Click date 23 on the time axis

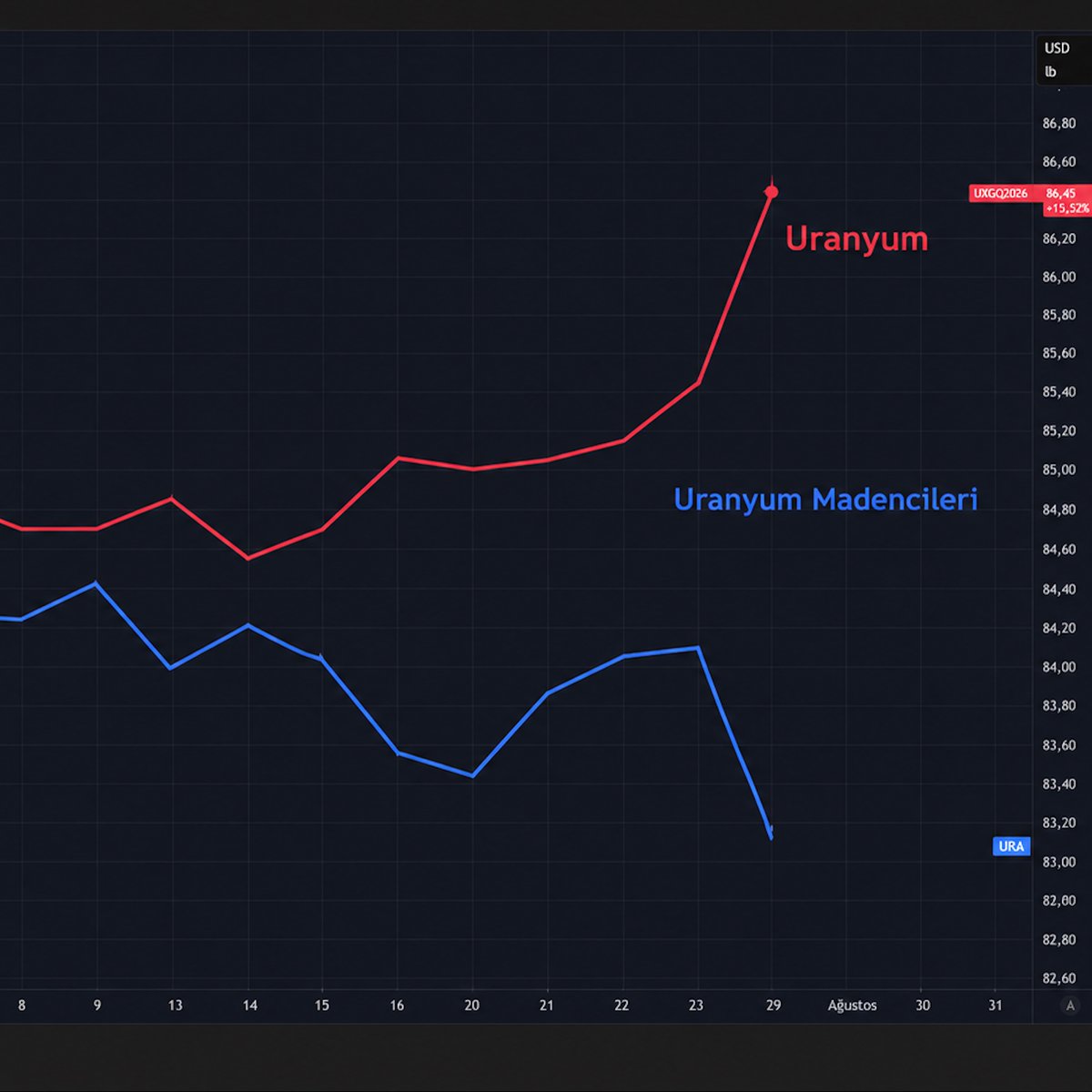(696, 1006)
